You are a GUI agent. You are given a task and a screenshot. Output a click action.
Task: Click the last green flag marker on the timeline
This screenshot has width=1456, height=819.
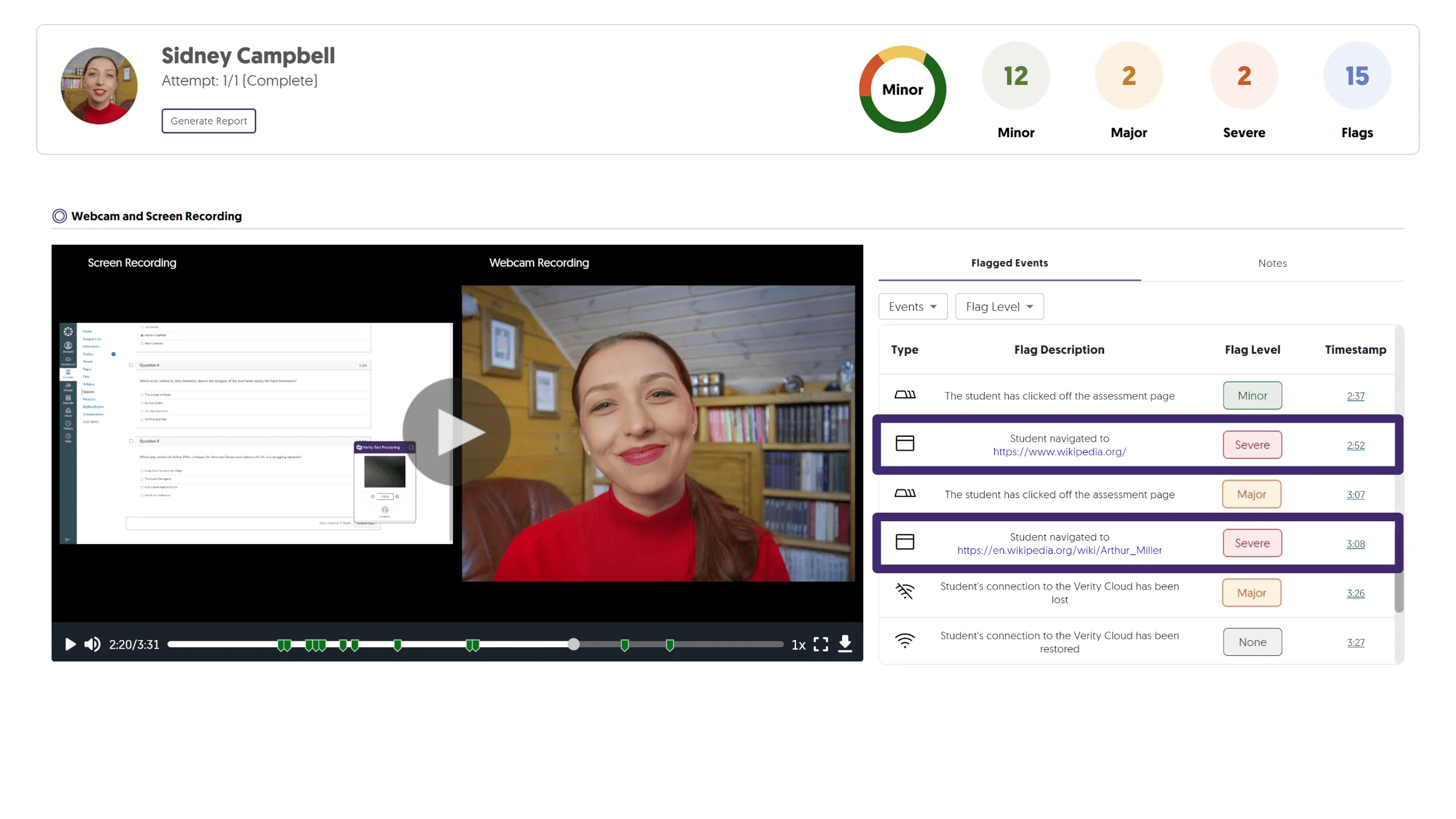pyautogui.click(x=670, y=645)
